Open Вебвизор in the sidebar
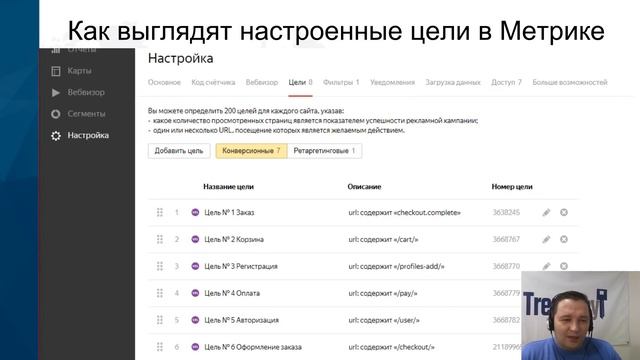640x360 pixels. coord(78,93)
